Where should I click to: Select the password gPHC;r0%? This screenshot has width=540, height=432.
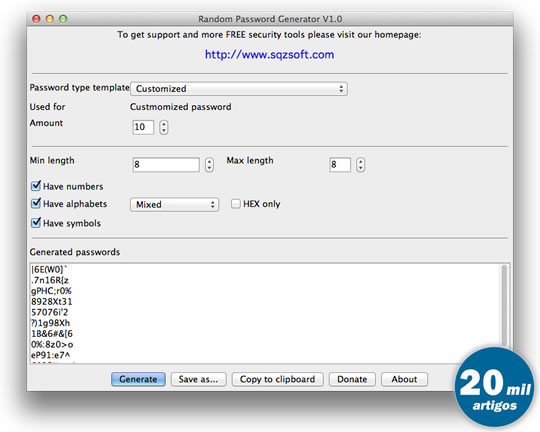tap(51, 291)
